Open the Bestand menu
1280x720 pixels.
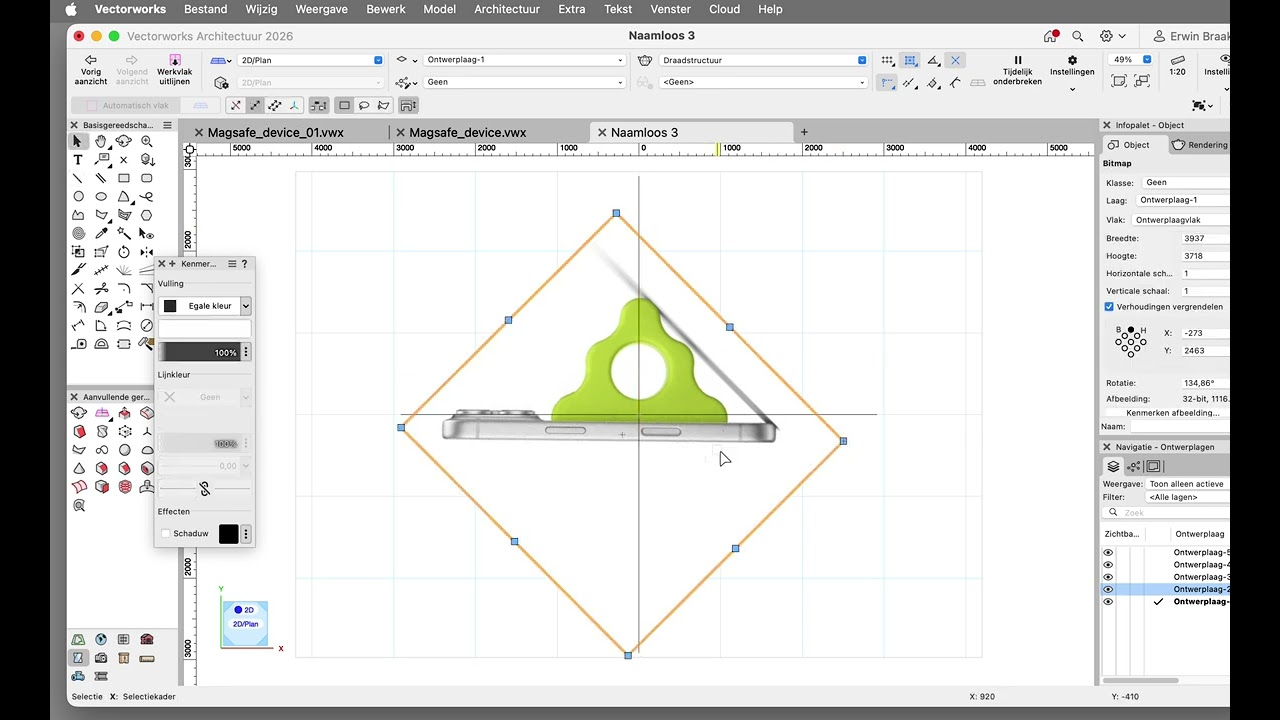tap(206, 9)
